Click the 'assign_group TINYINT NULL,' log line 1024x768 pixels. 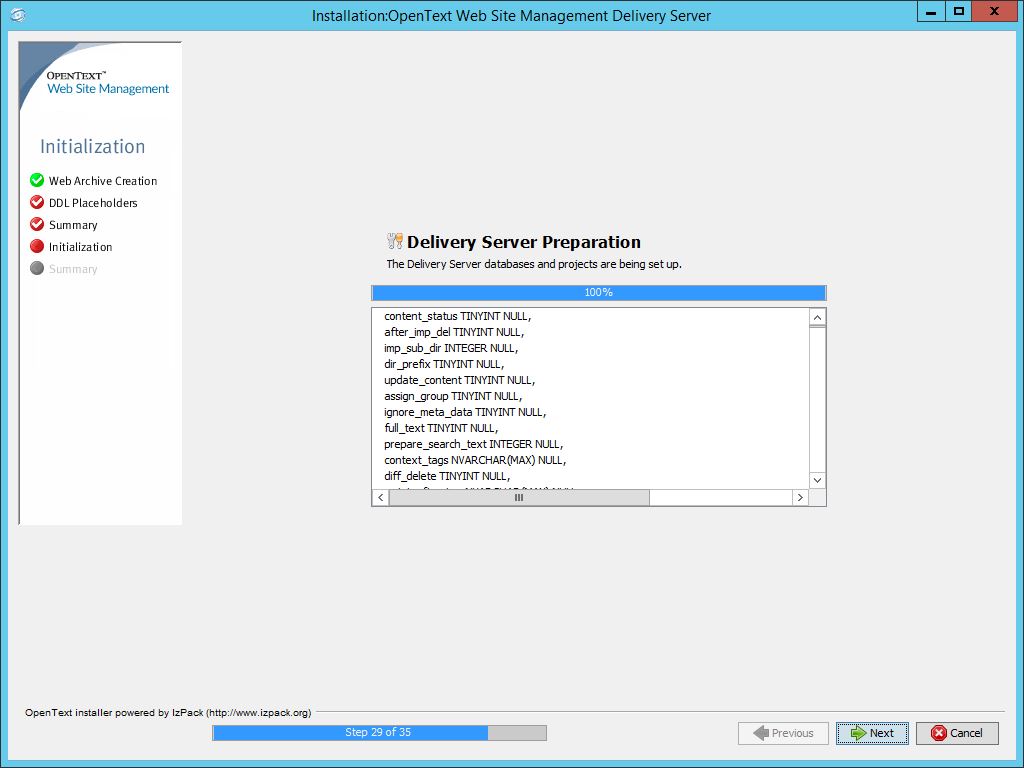pyautogui.click(x=453, y=396)
